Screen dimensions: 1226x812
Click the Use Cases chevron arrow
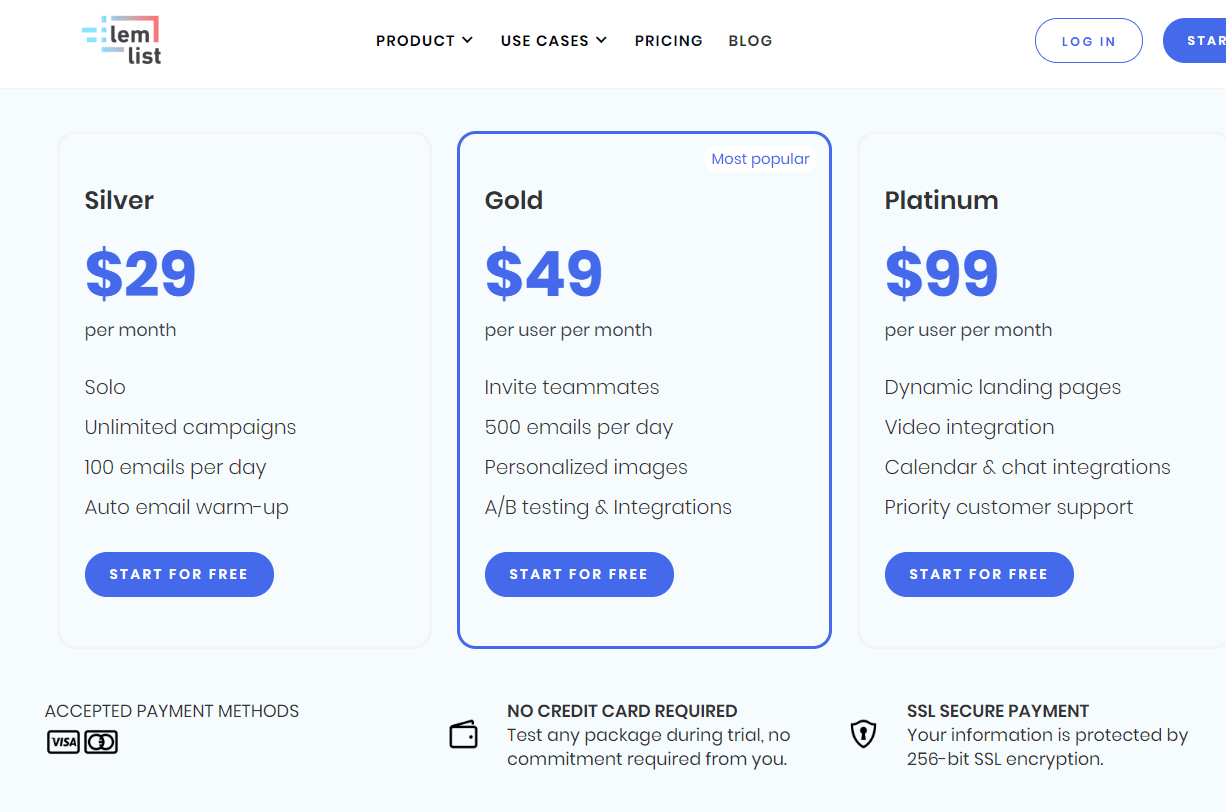tap(601, 41)
